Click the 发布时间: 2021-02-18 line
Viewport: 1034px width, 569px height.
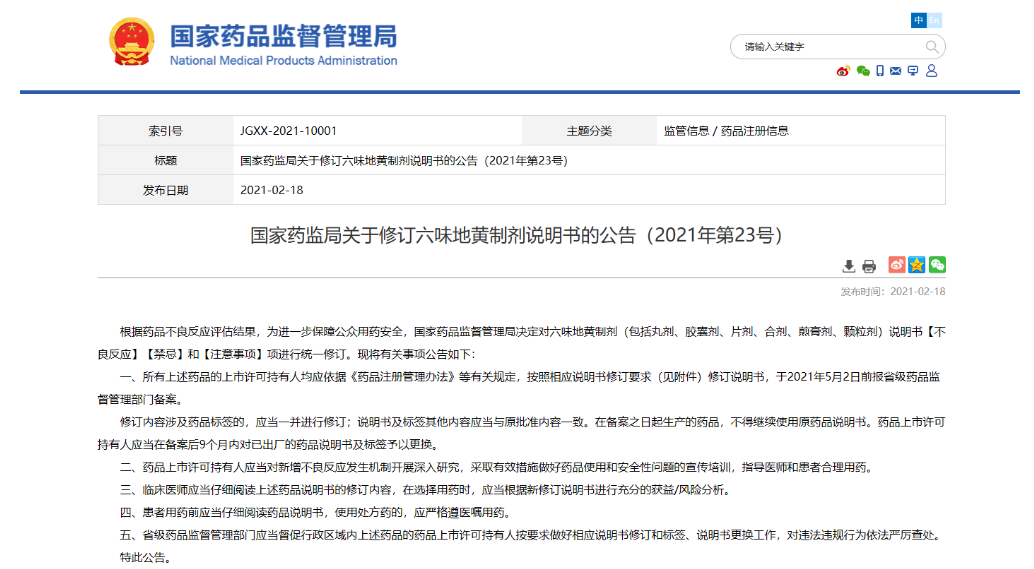892,291
